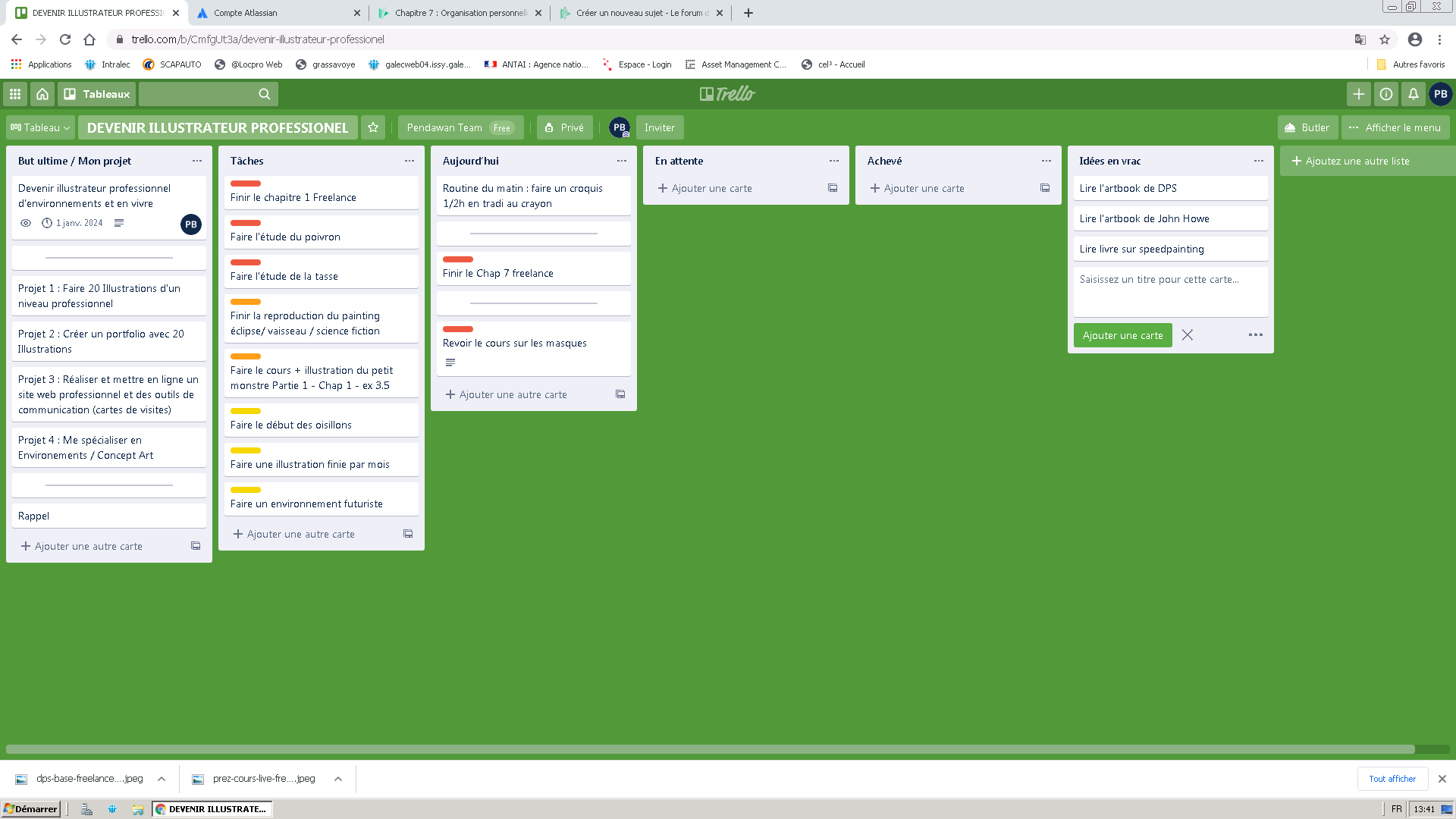Create card from template in En attente
Image resolution: width=1456 pixels, height=819 pixels.
(x=832, y=188)
